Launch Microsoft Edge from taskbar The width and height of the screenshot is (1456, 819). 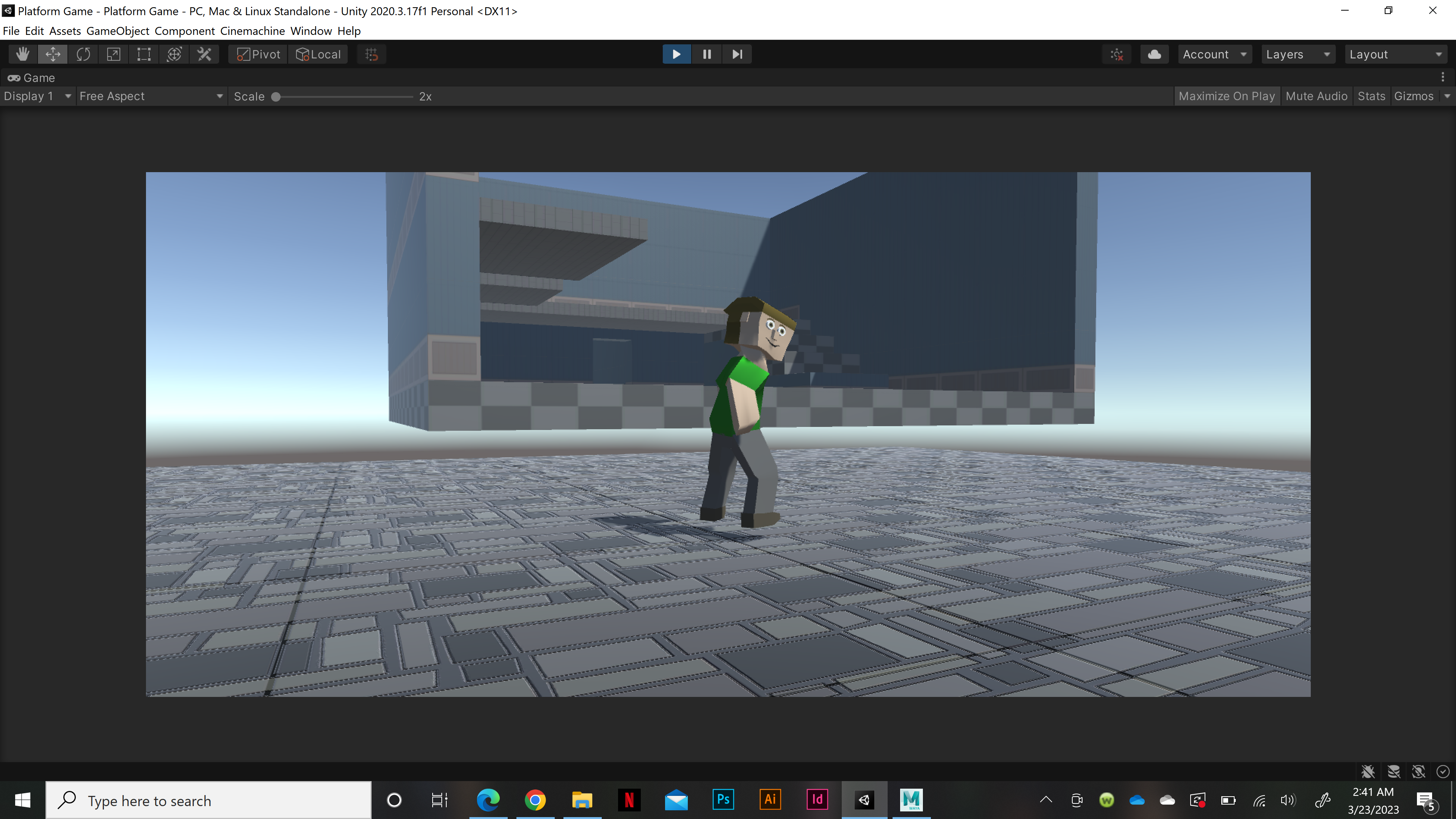(488, 800)
